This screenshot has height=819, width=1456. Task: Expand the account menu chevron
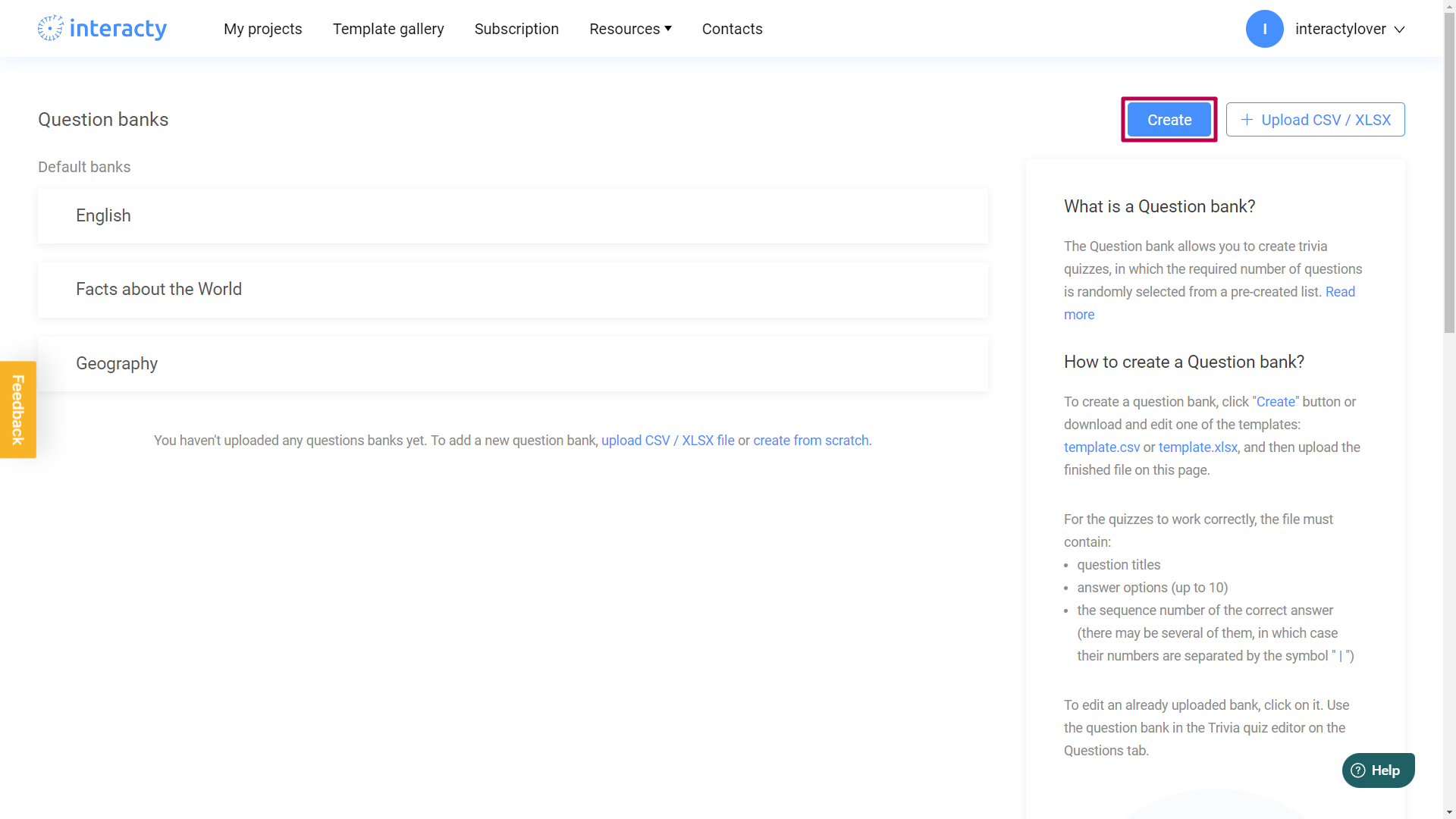[1400, 30]
